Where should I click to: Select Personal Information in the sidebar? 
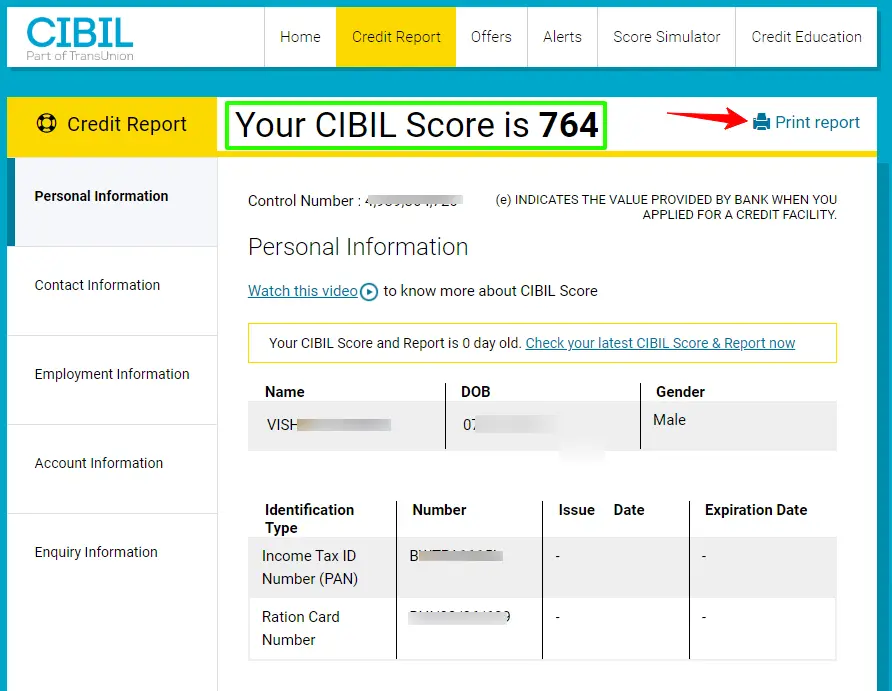[x=113, y=201]
